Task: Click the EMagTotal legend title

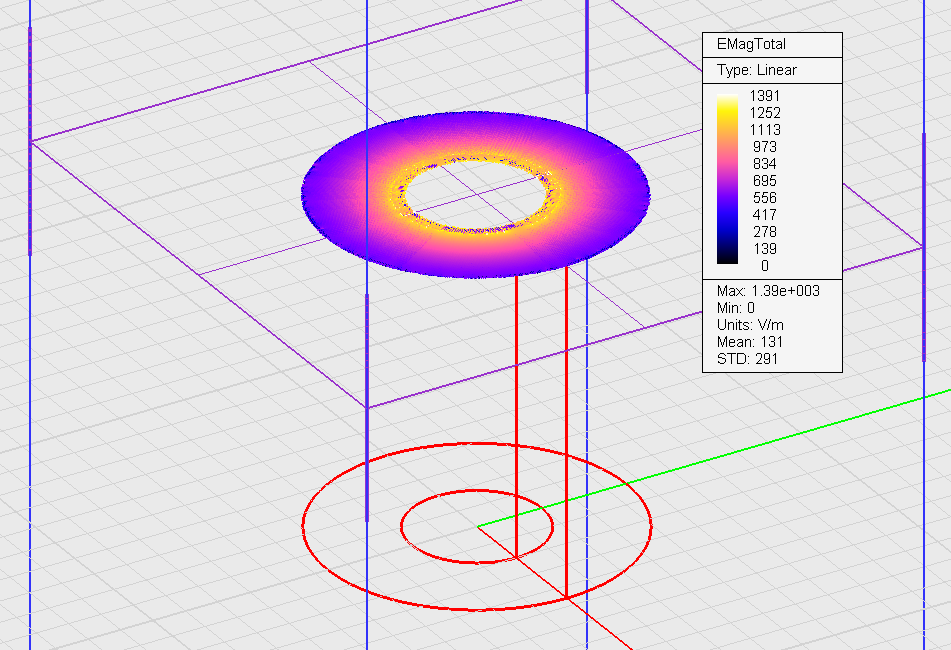Action: tap(751, 45)
